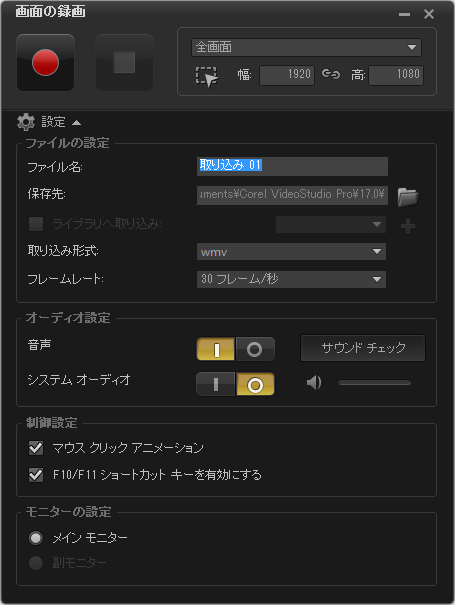455x605 pixels.
Task: Toggle F10/F11 shortcut keys checkbox
Action: pos(36,475)
